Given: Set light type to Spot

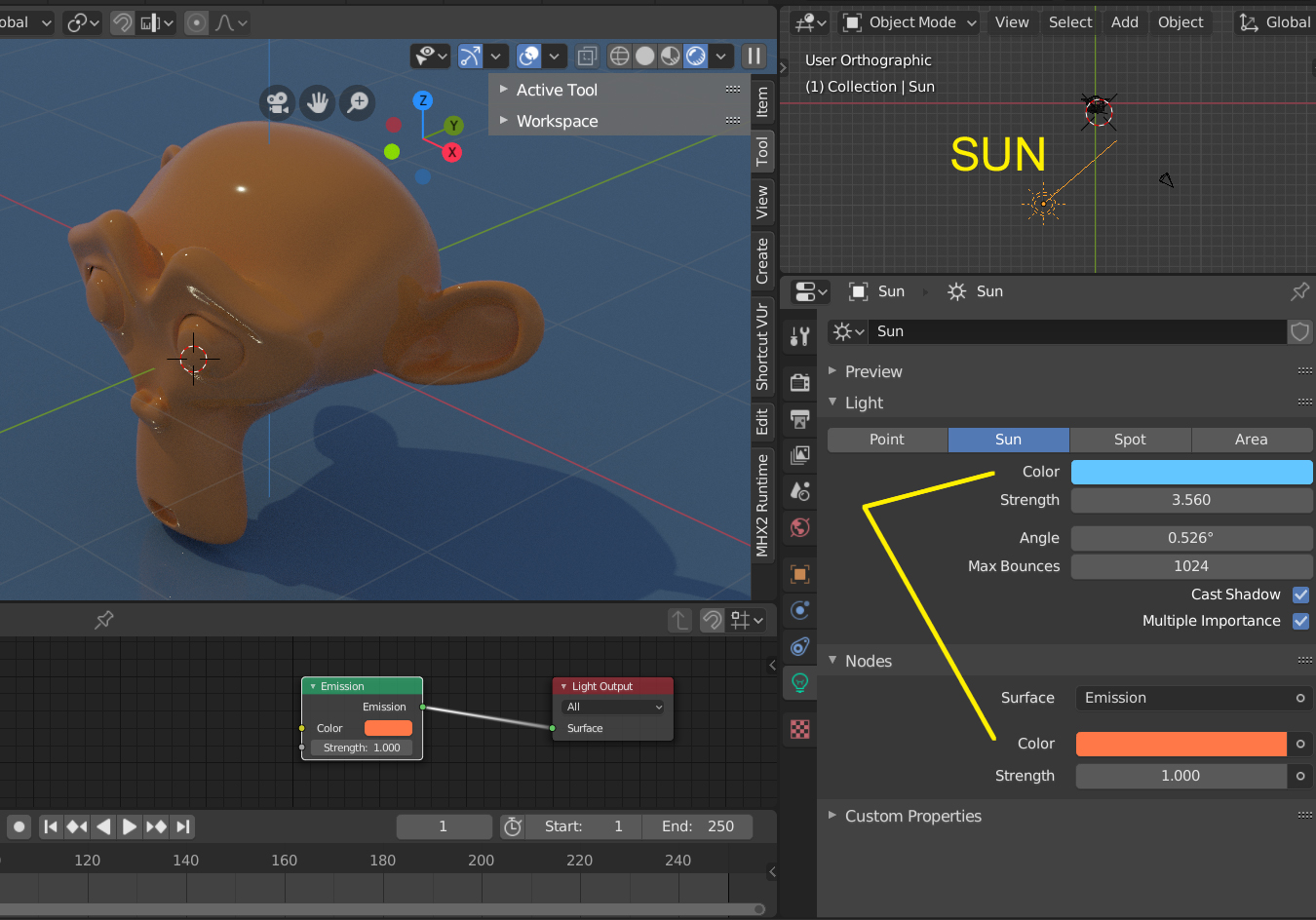Looking at the screenshot, I should click(1130, 440).
